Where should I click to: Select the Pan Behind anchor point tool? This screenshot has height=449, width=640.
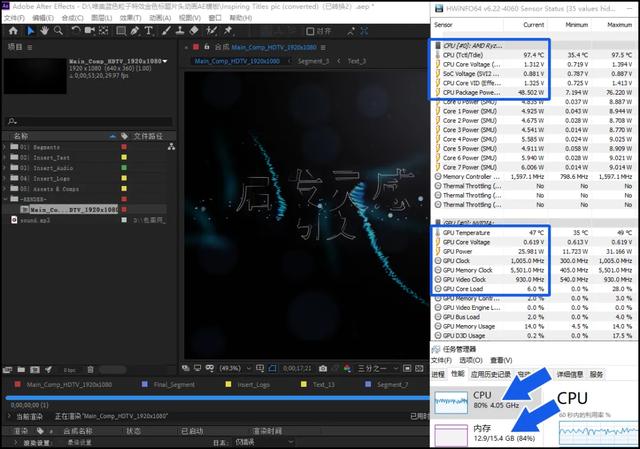104,31
